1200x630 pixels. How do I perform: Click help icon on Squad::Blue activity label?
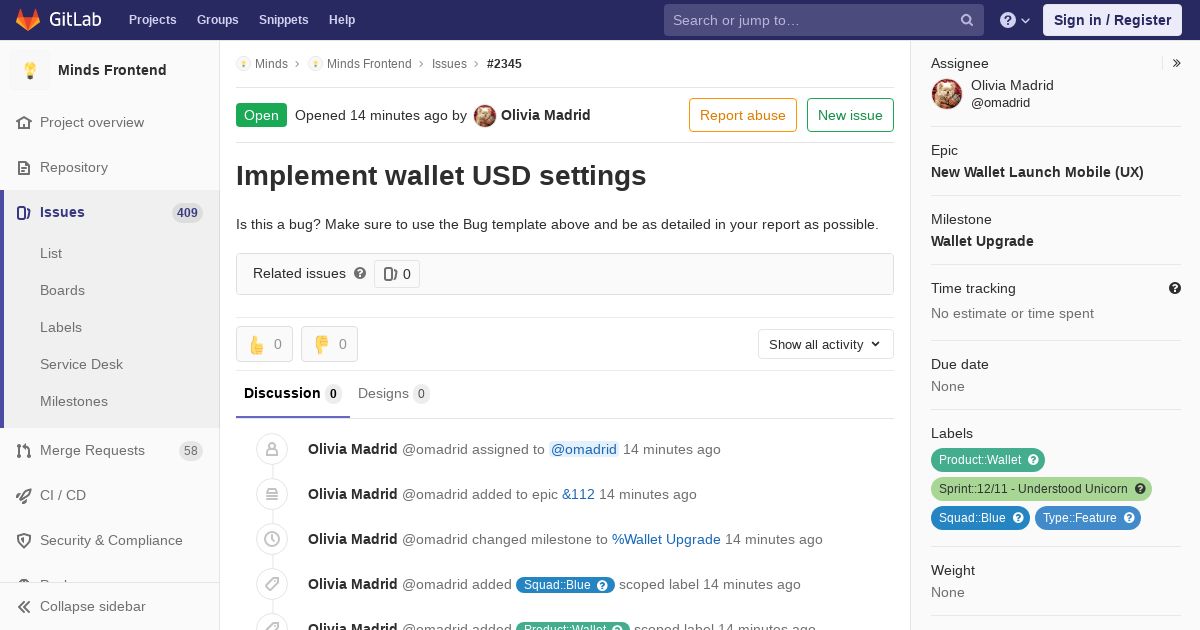coord(603,585)
